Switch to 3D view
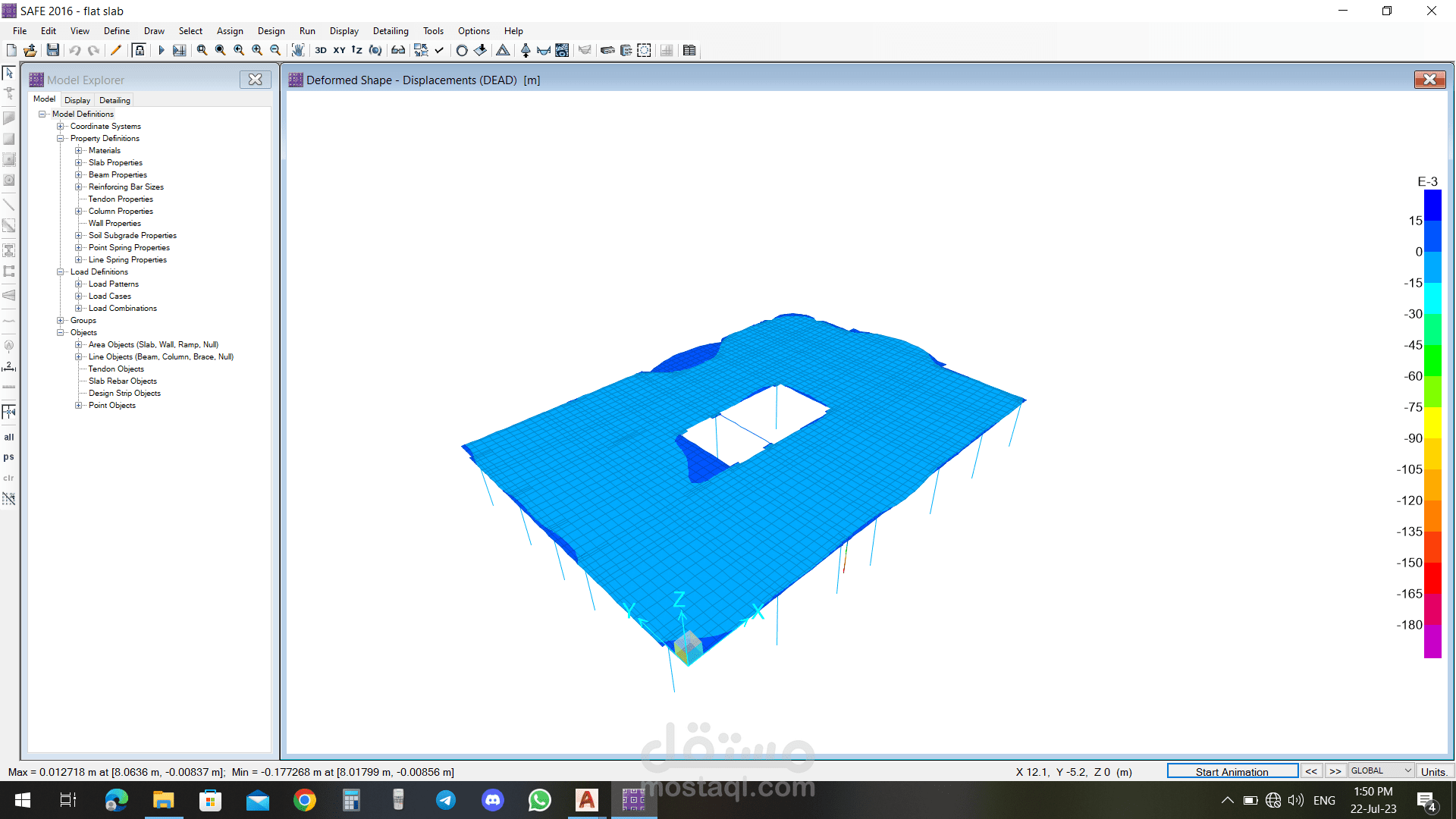Viewport: 1456px width, 819px height. (x=321, y=50)
